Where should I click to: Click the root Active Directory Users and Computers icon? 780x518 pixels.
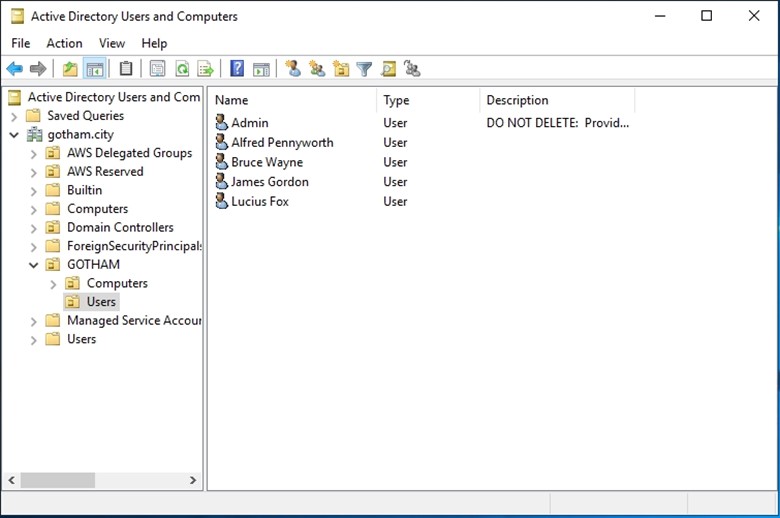point(15,97)
